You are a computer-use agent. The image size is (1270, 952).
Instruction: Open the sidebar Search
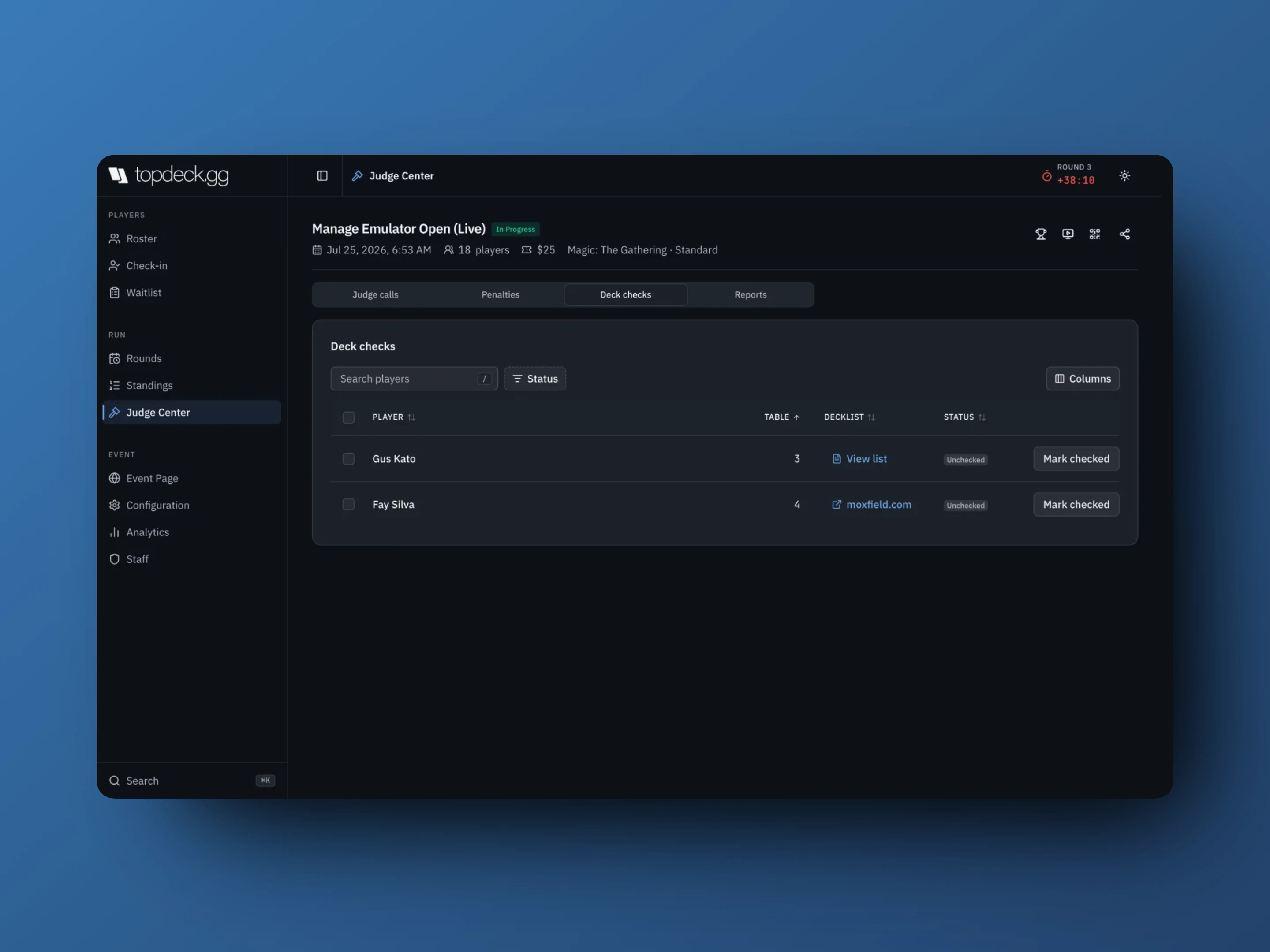point(192,781)
